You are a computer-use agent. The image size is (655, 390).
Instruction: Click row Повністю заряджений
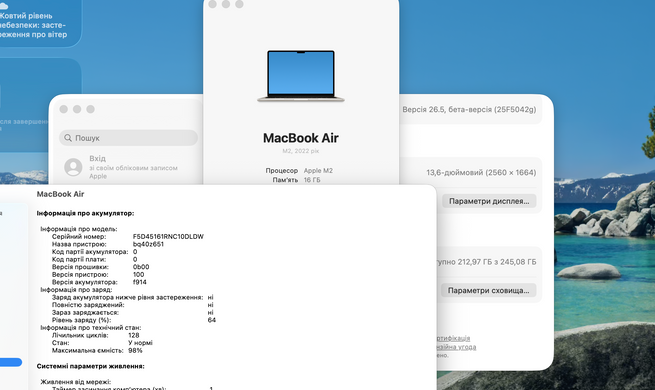132,305
